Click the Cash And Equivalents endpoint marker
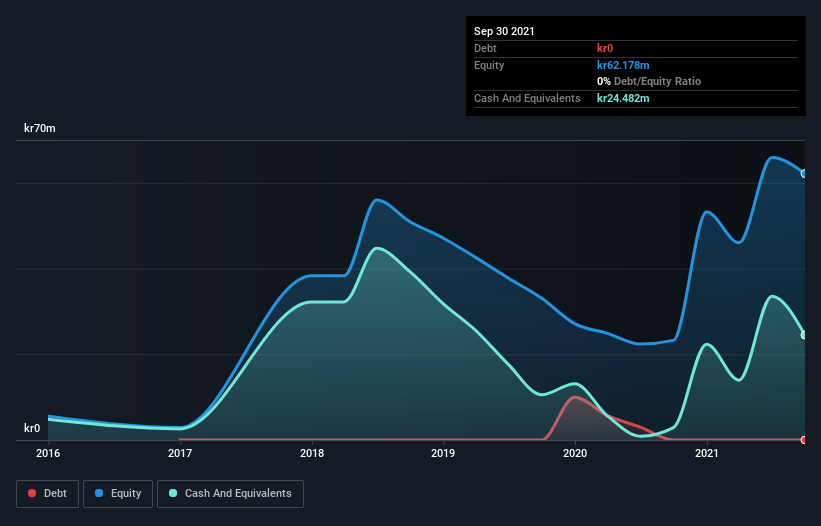This screenshot has width=821, height=526. click(x=804, y=335)
